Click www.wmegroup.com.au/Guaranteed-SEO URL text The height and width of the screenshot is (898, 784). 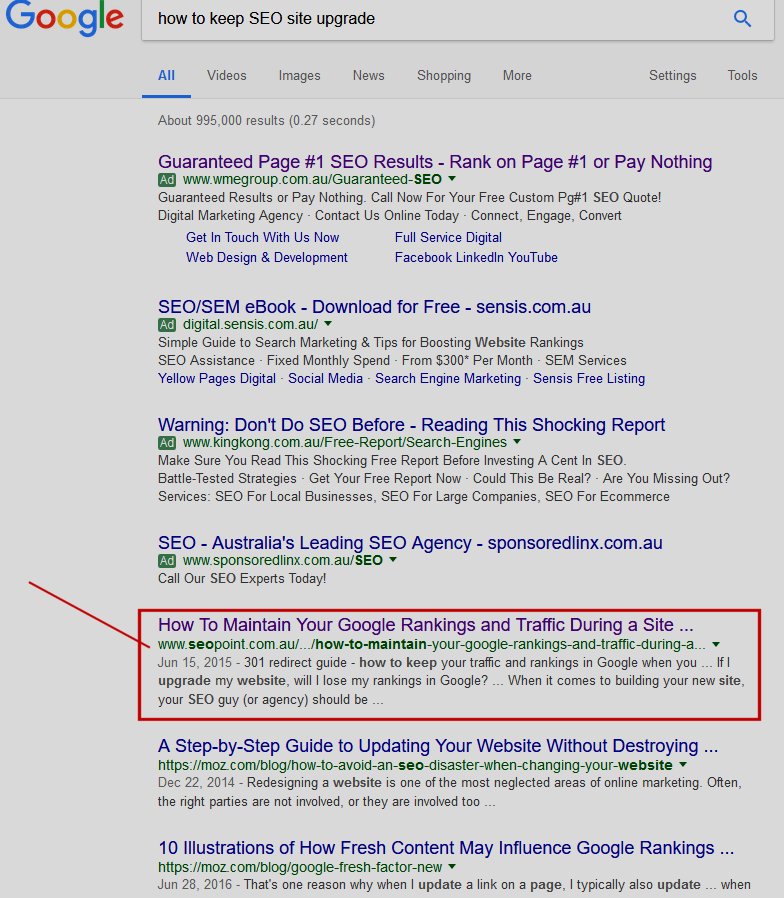tap(312, 179)
